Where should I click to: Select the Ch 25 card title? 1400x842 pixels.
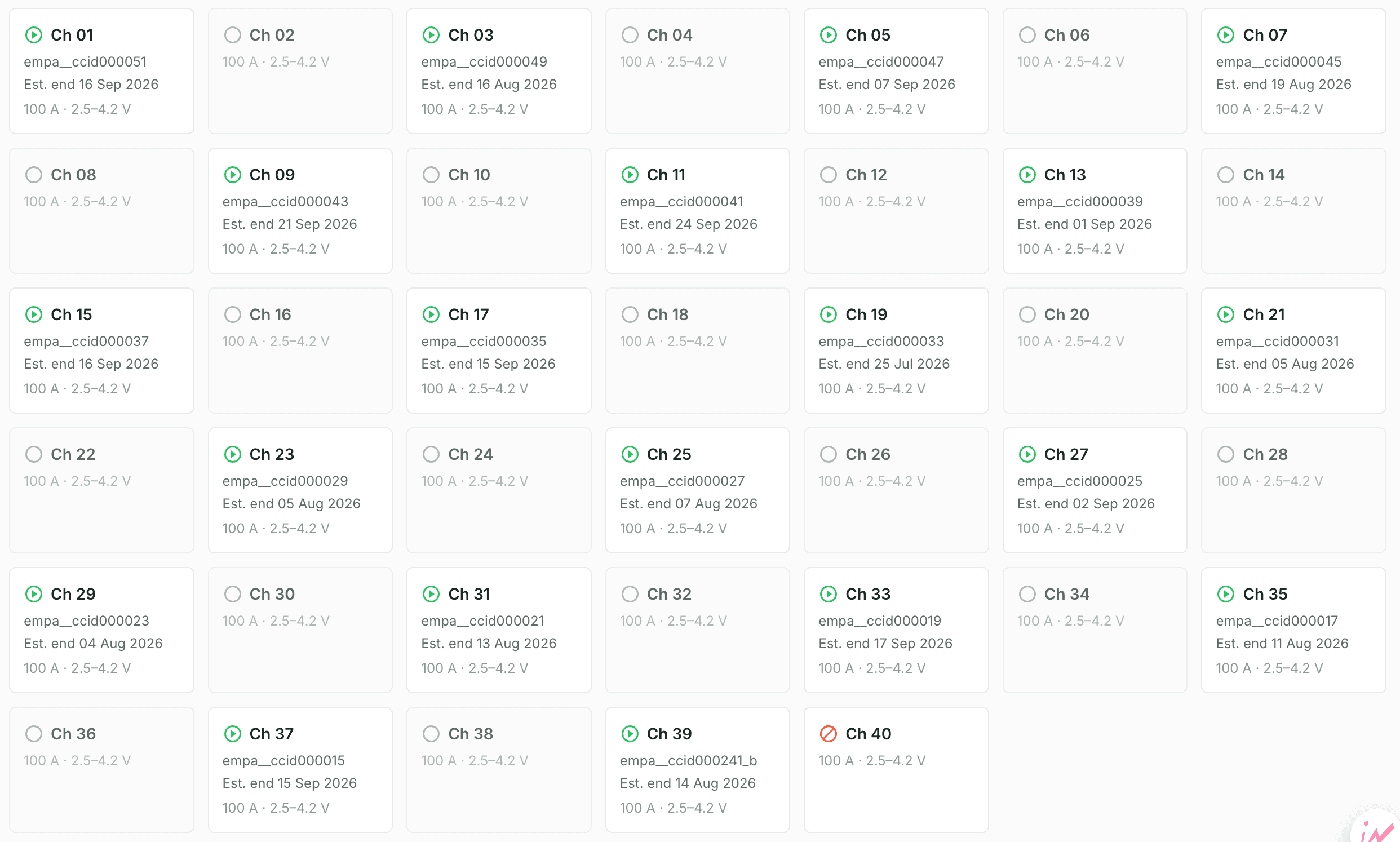tap(669, 454)
